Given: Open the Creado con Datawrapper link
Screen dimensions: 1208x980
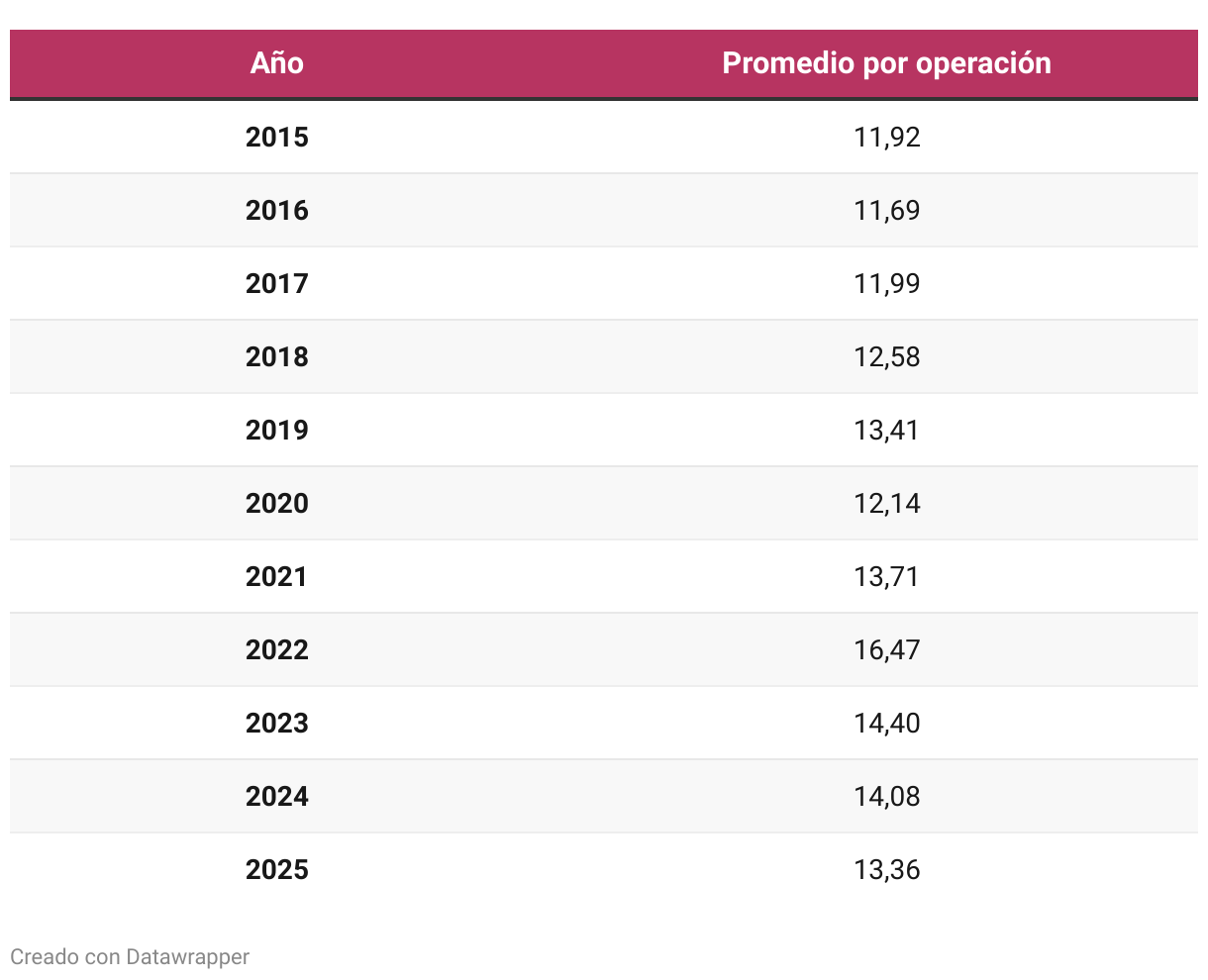Looking at the screenshot, I should tap(130, 956).
